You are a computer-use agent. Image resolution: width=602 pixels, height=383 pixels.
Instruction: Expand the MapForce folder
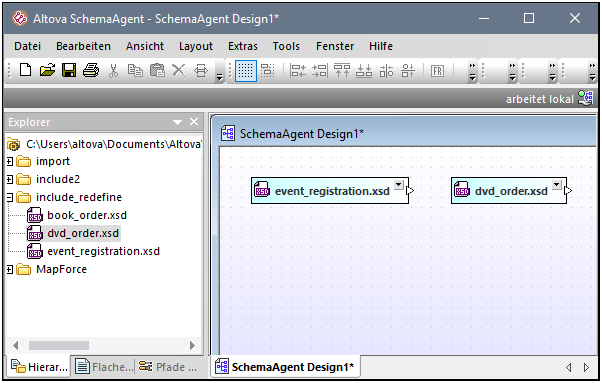[10, 269]
